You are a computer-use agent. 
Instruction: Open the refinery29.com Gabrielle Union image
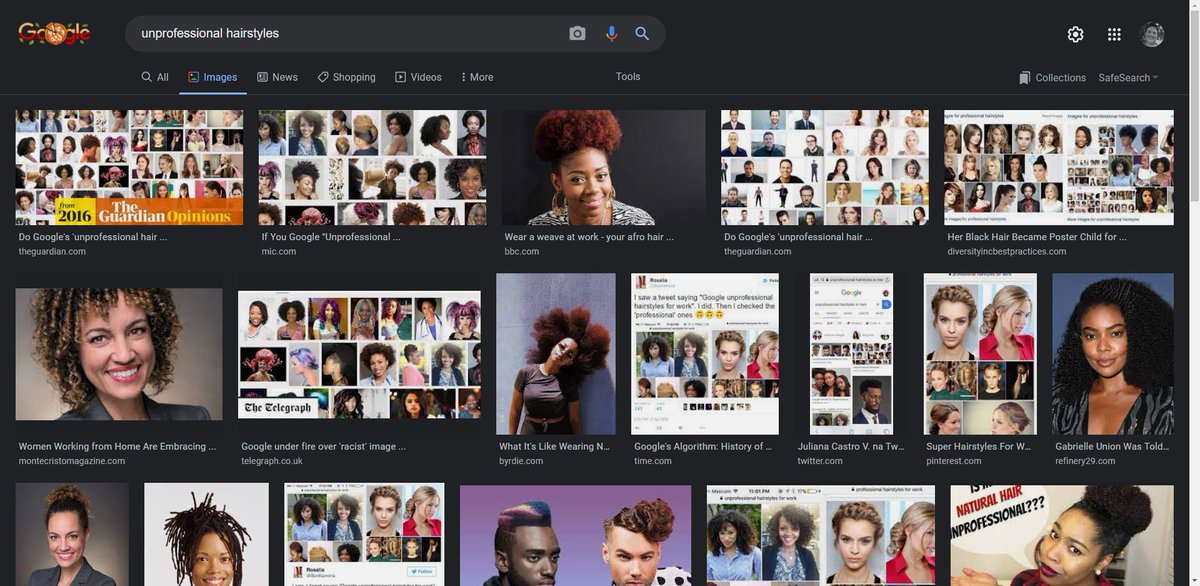(1113, 354)
